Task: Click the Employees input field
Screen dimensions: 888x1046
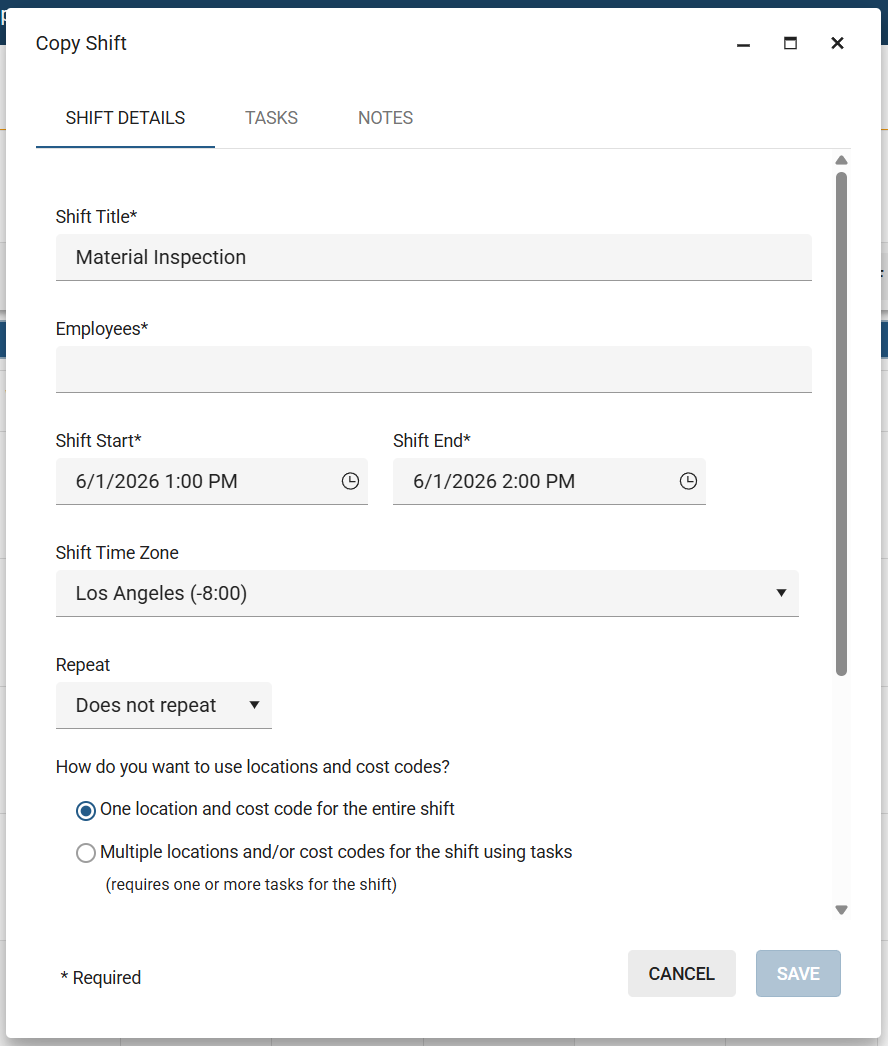Action: click(x=434, y=369)
